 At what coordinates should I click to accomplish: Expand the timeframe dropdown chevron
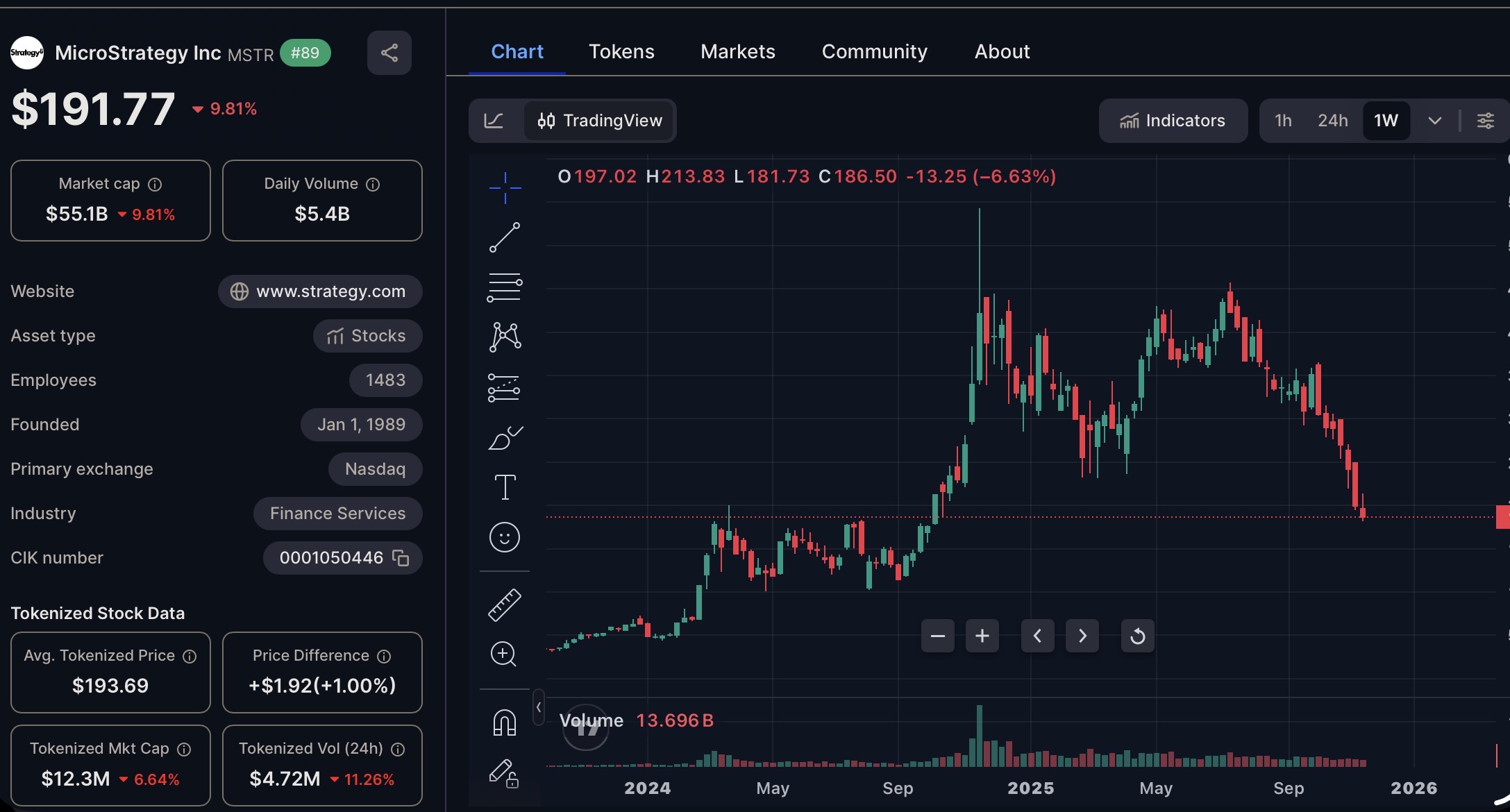coord(1434,121)
